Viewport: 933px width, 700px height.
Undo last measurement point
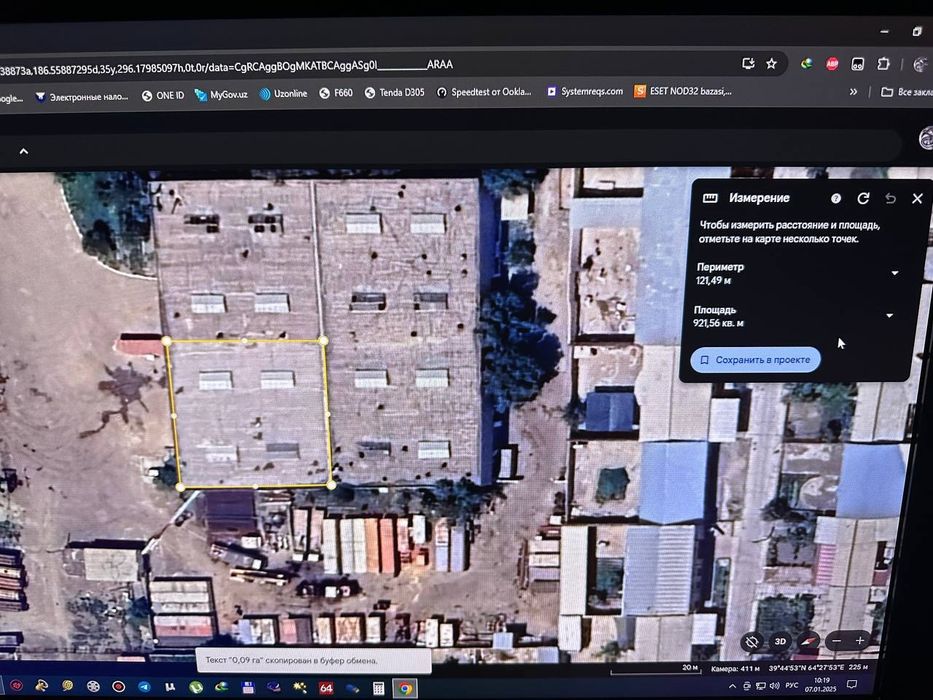coord(890,198)
